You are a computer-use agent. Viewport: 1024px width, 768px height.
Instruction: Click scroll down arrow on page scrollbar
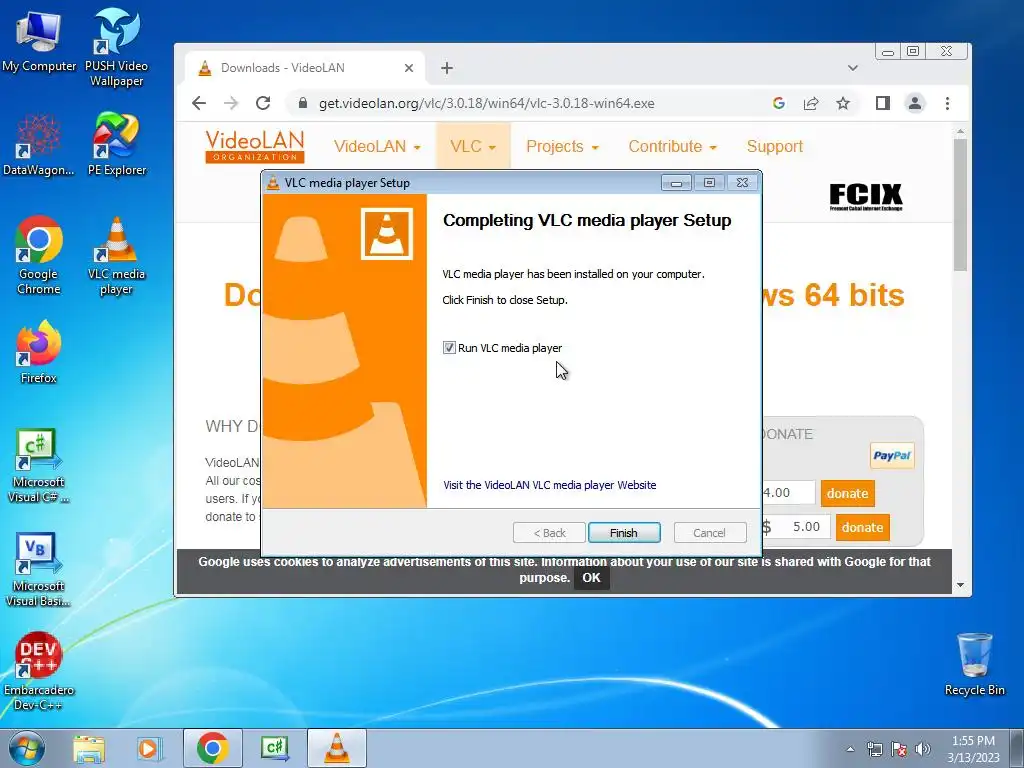(x=960, y=585)
